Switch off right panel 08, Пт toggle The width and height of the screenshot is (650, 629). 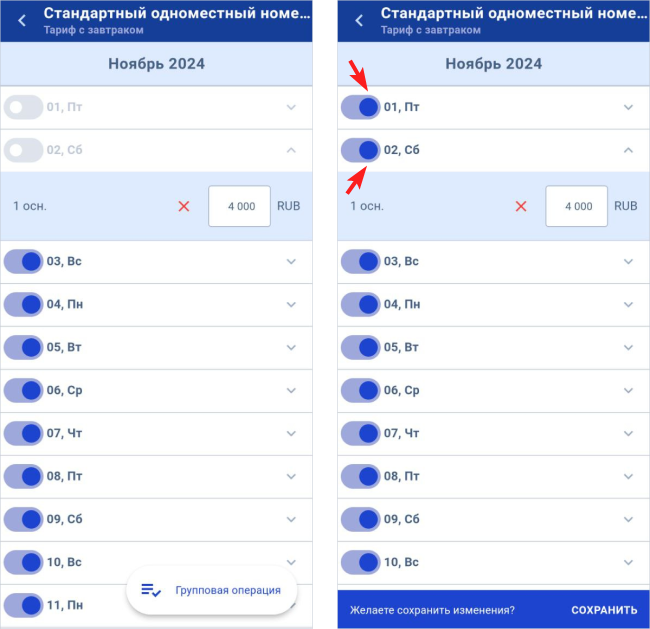tap(360, 476)
